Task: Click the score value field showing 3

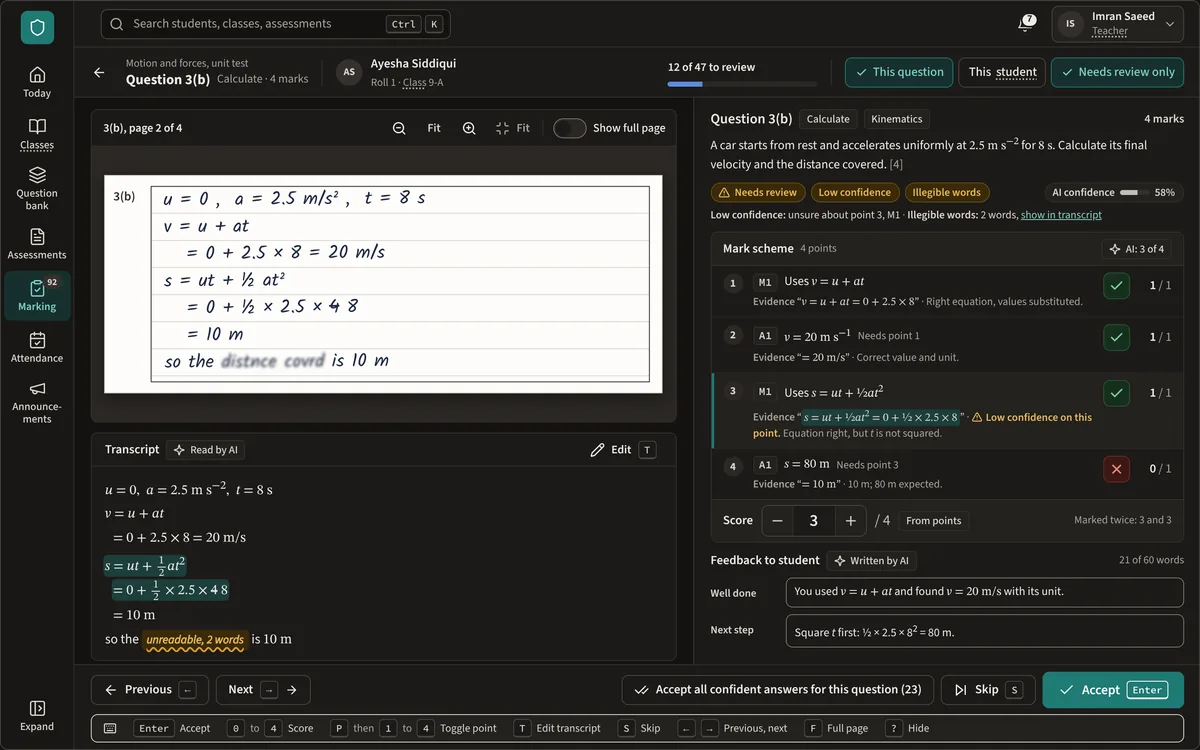Action: pos(814,520)
